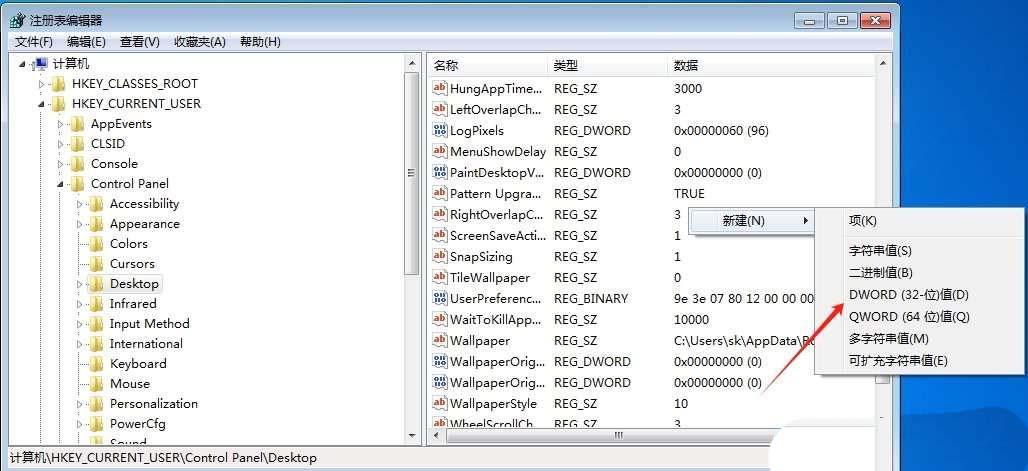Expand the HKEY_CLASSES_ROOT tree node
This screenshot has width=1028, height=471.
[42, 84]
